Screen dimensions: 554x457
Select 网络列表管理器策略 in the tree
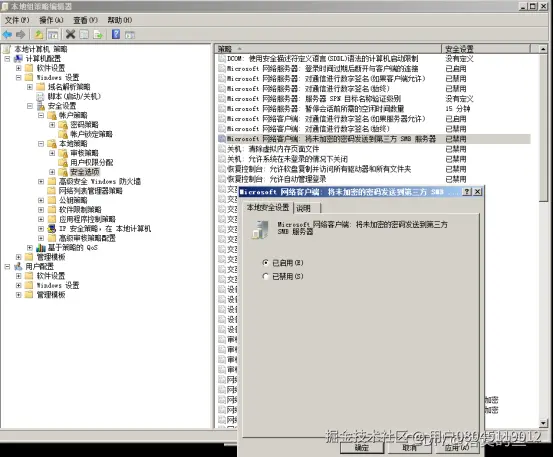point(90,191)
